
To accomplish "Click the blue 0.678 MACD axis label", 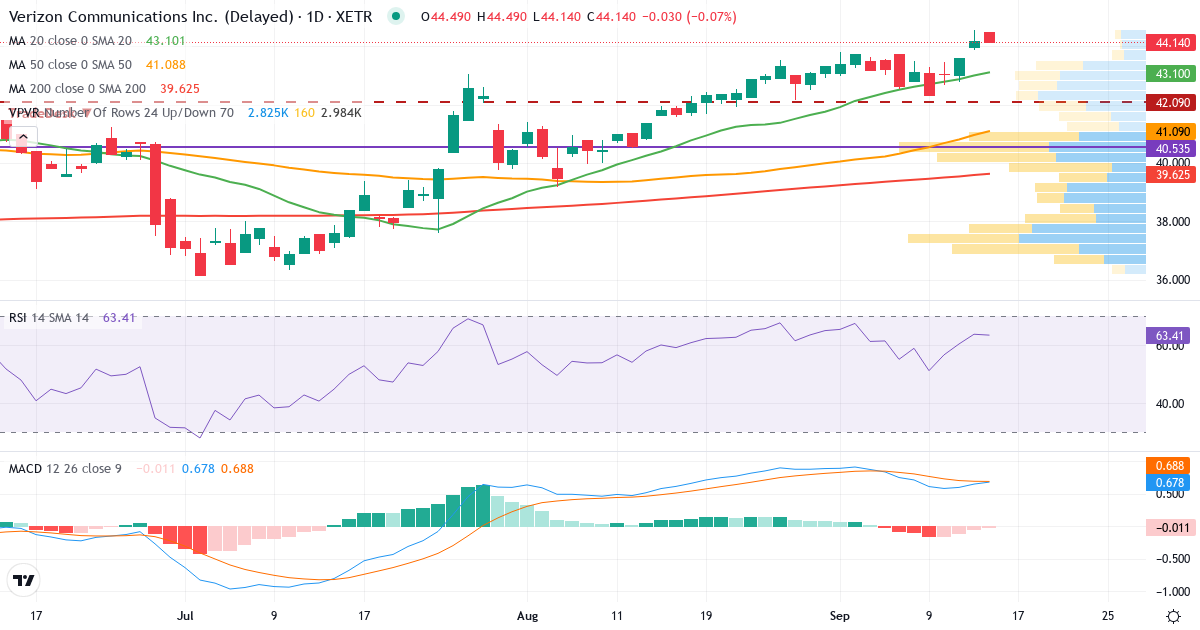I will coord(1168,482).
